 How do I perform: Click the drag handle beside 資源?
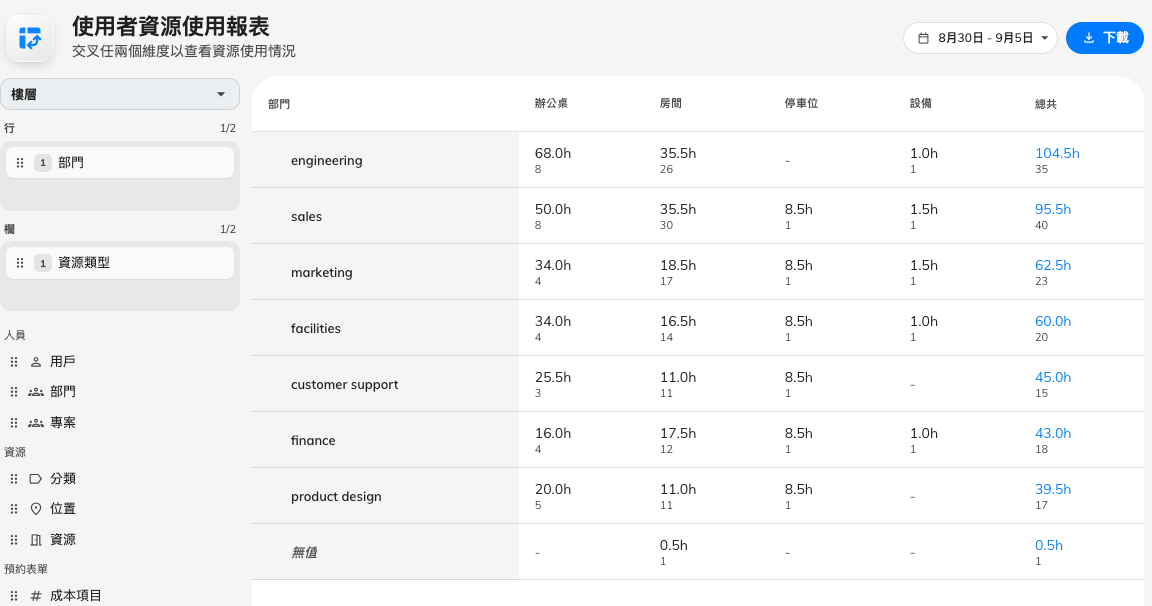tap(14, 540)
